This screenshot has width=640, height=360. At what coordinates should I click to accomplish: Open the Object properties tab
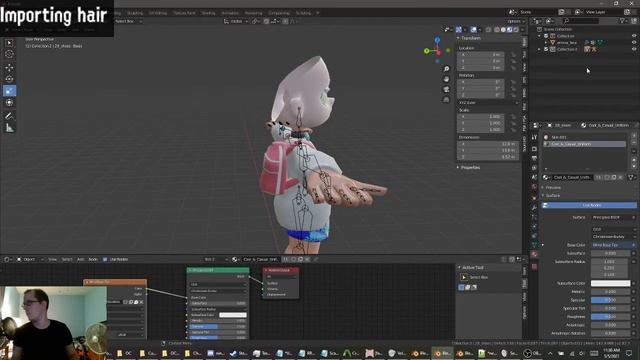coord(534,198)
